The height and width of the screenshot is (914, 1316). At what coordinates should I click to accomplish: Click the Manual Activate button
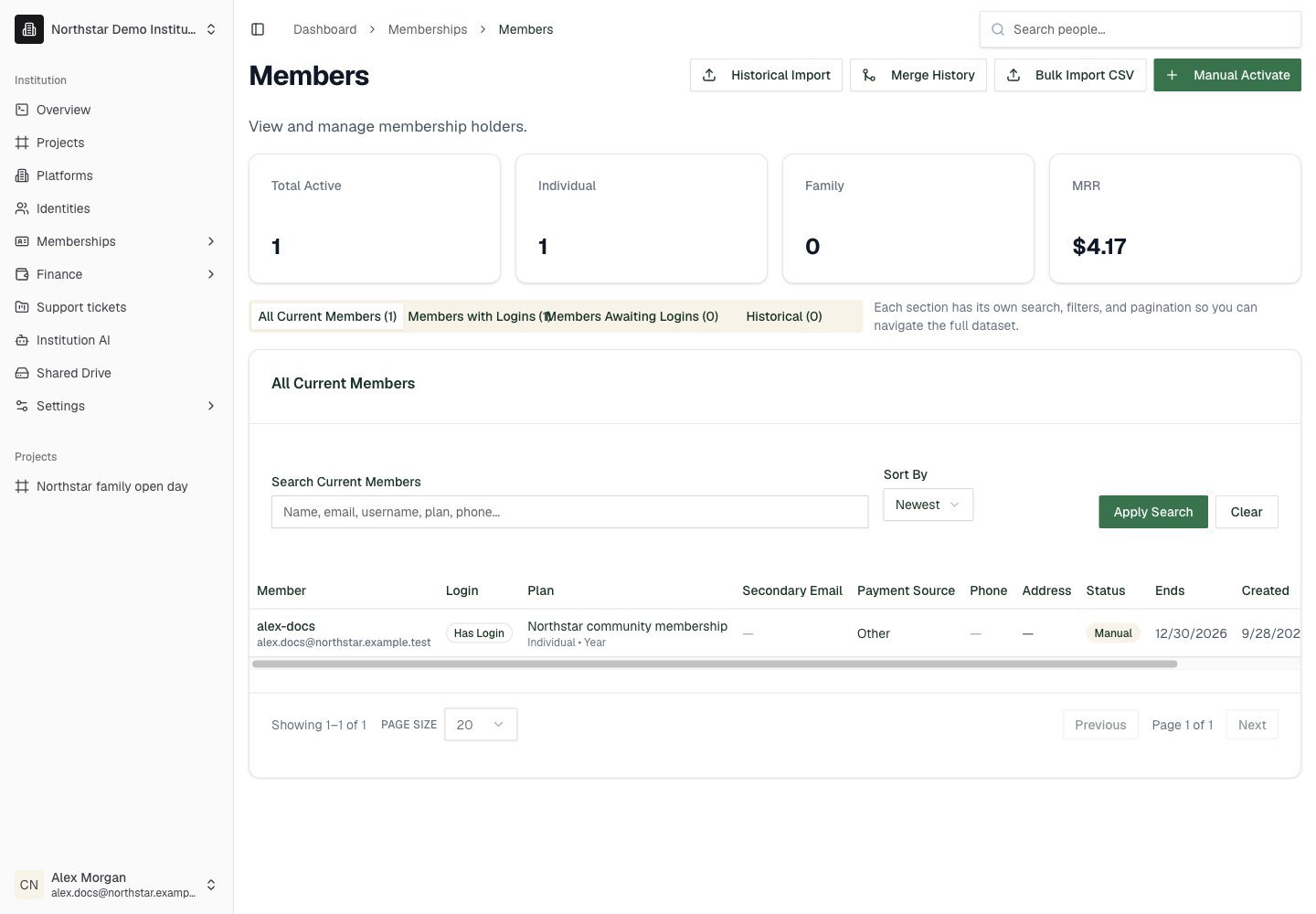[x=1227, y=75]
